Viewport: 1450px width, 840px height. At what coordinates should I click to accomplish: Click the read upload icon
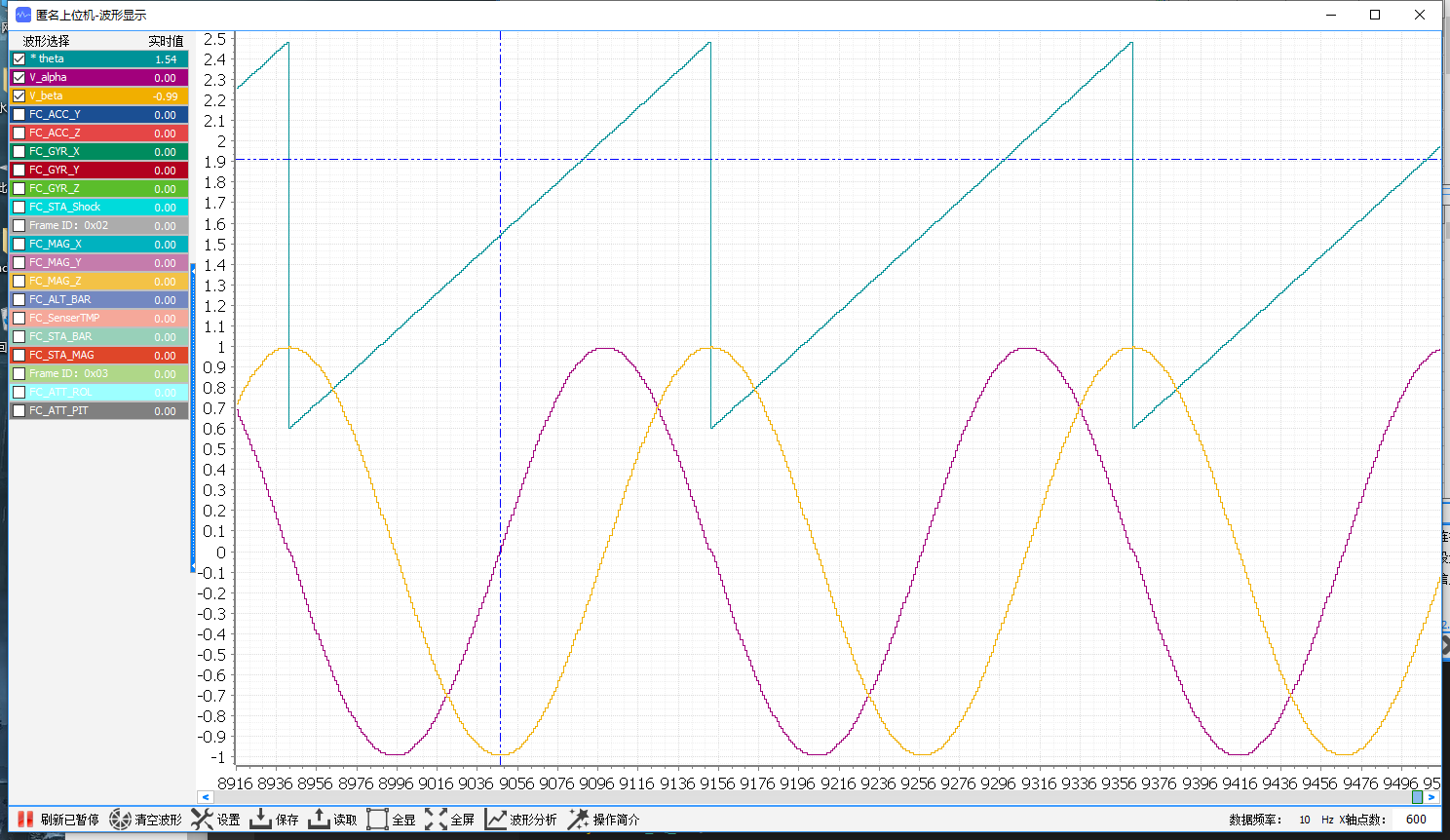[x=319, y=820]
